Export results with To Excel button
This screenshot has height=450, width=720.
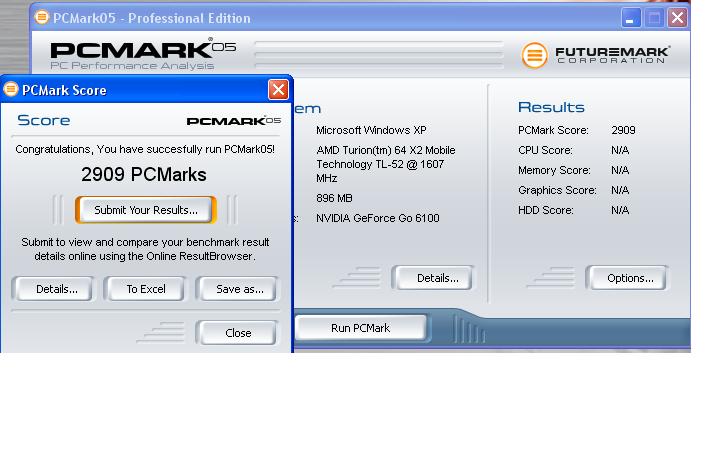(146, 289)
